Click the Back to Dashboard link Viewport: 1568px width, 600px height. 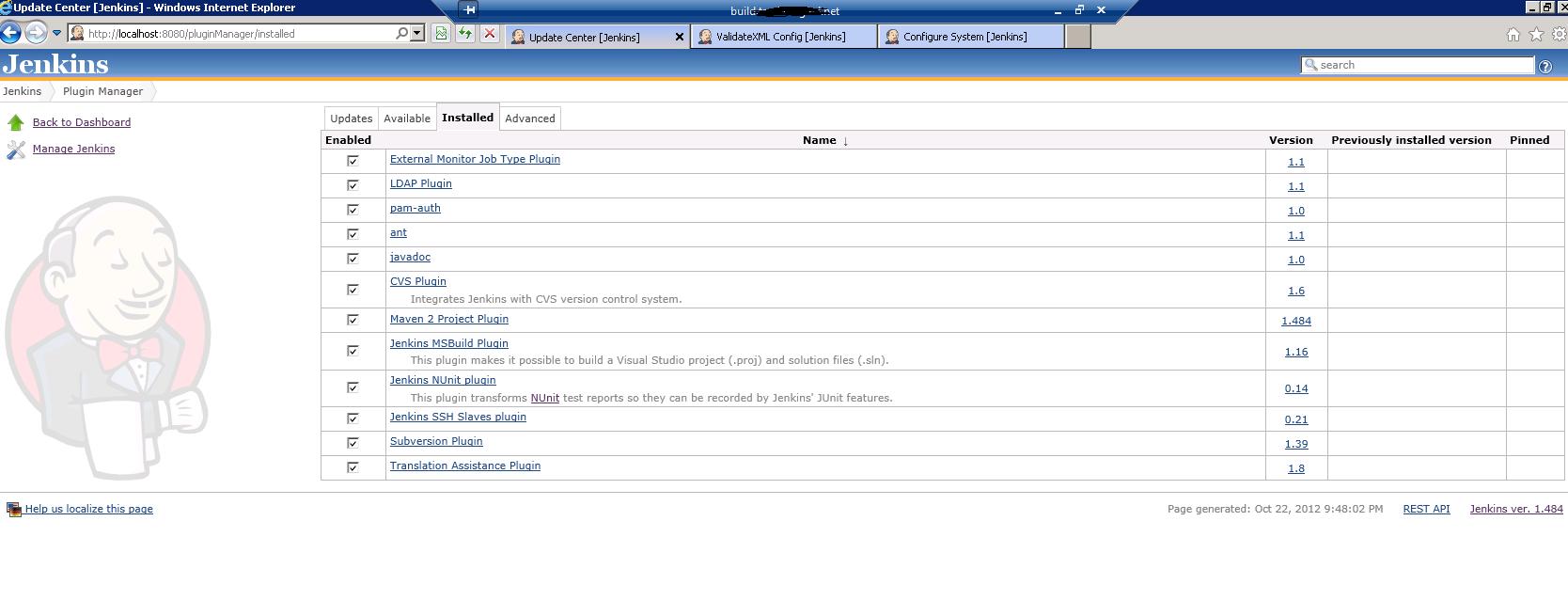(82, 122)
